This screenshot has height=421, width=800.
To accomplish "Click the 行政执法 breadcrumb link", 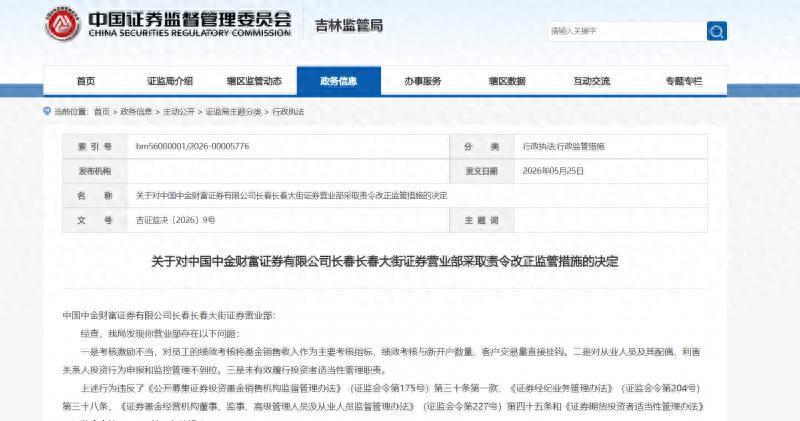I will click(x=288, y=111).
